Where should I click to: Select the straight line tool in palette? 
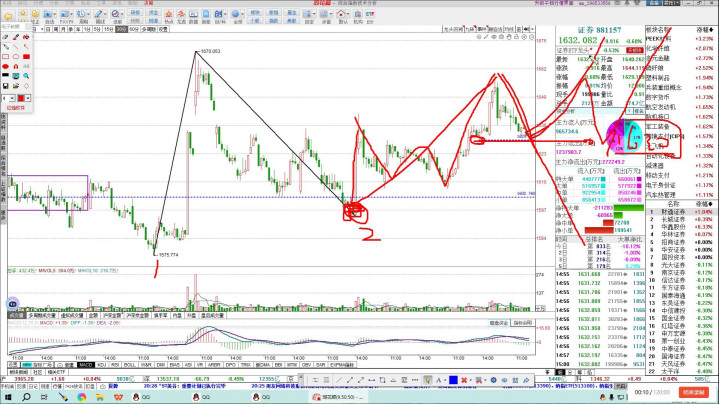pos(16,47)
